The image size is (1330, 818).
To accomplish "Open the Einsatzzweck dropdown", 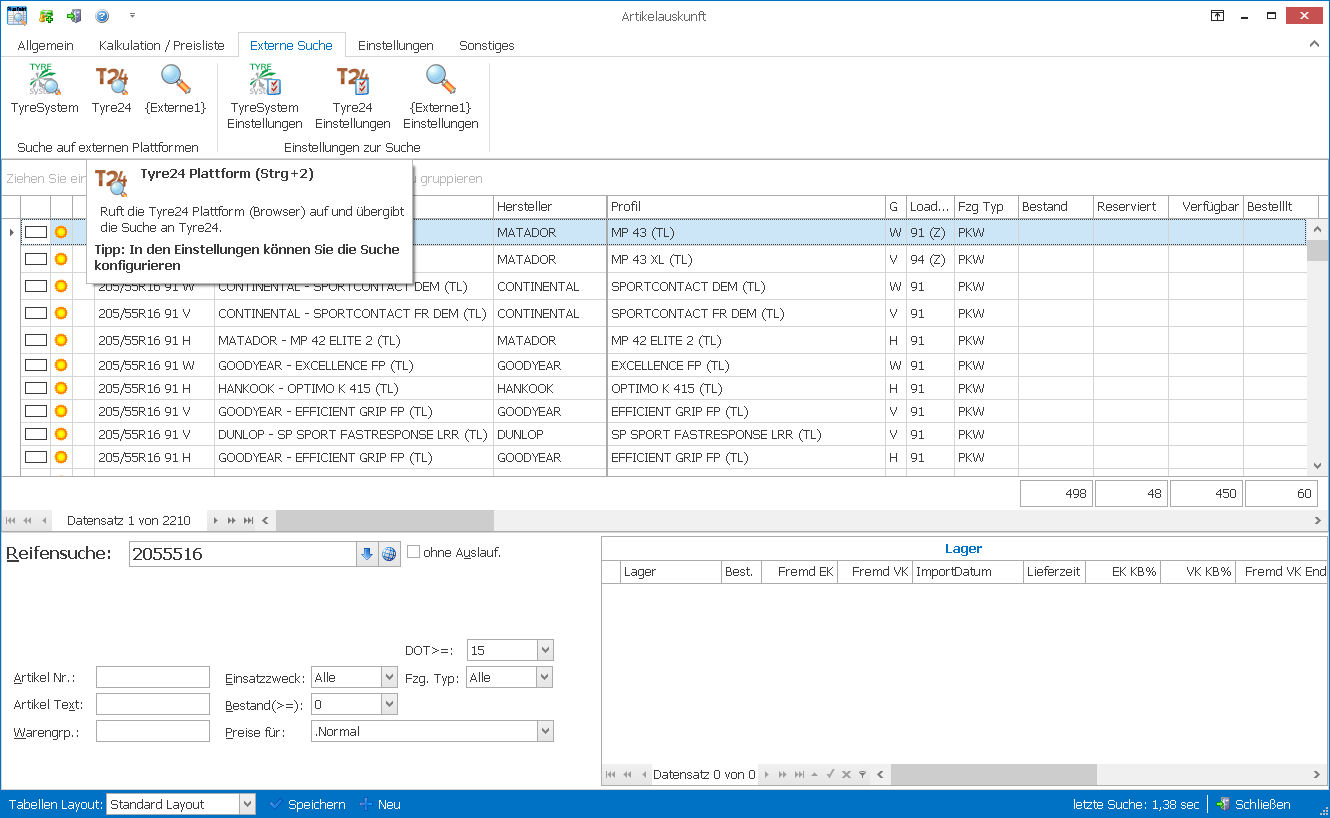I will (x=390, y=678).
